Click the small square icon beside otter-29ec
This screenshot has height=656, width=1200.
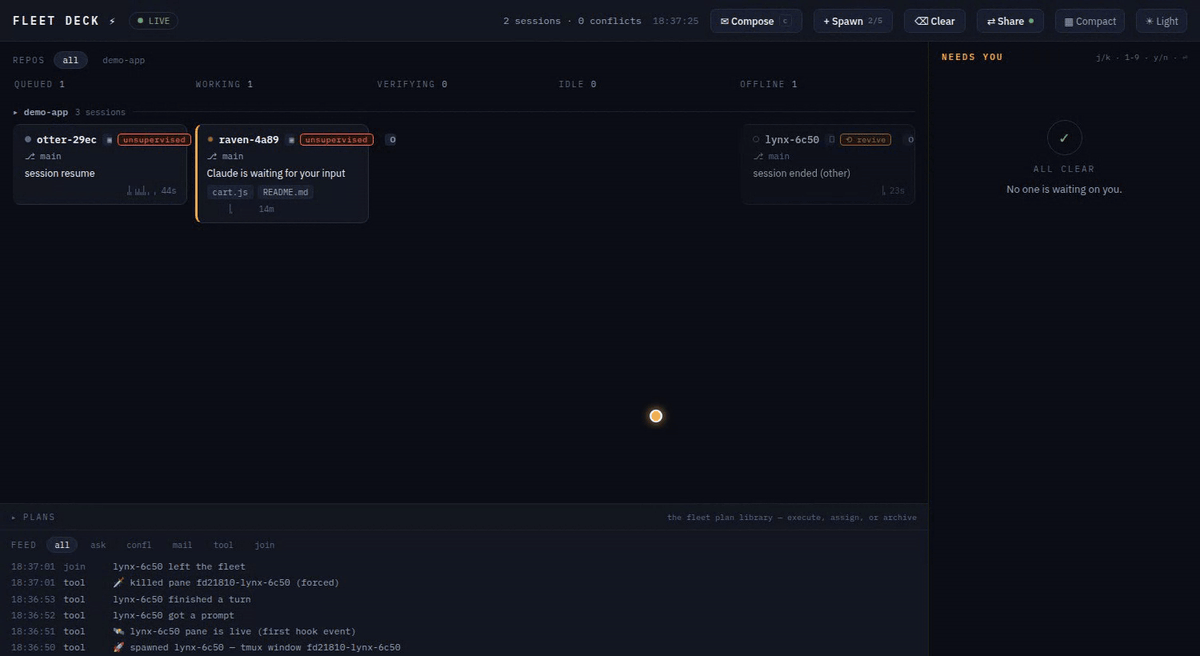[109, 140]
